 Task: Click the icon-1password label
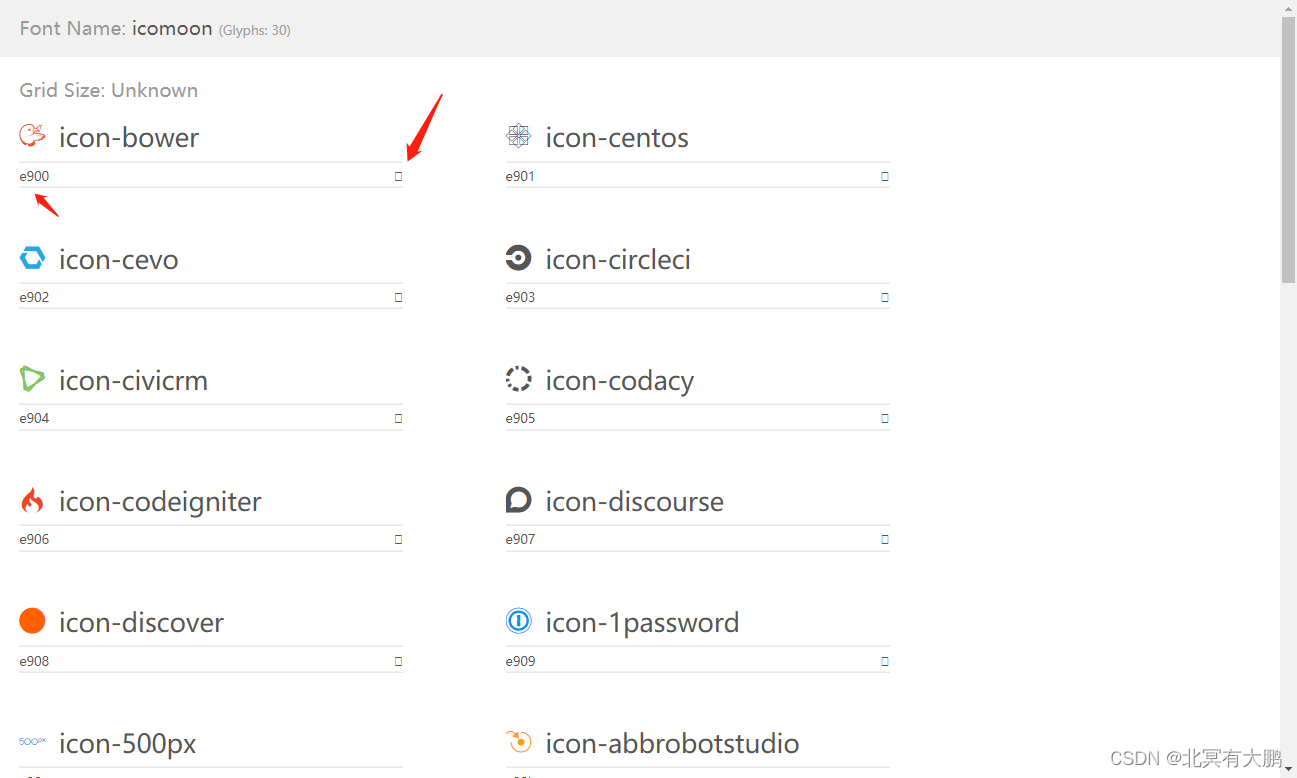(x=642, y=623)
